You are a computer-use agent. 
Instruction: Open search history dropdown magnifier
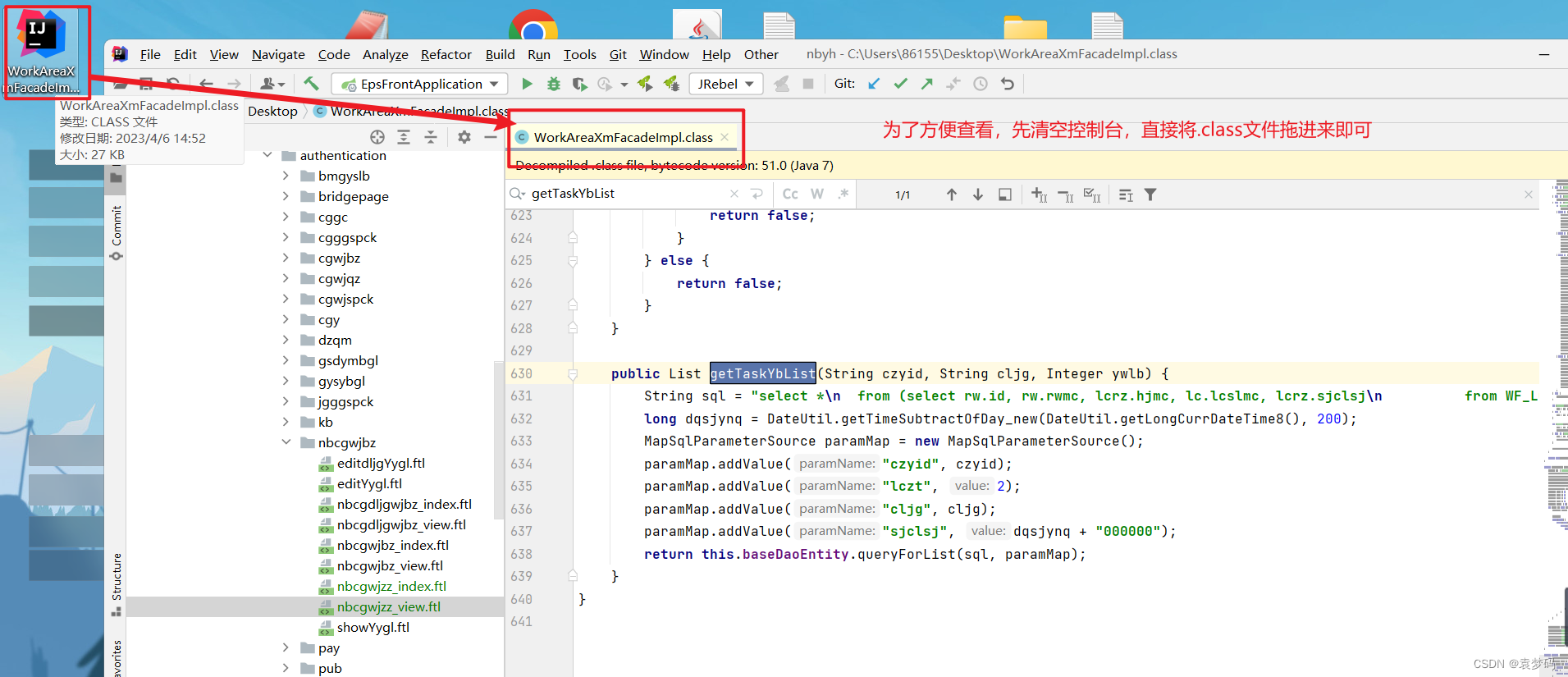pyautogui.click(x=517, y=194)
